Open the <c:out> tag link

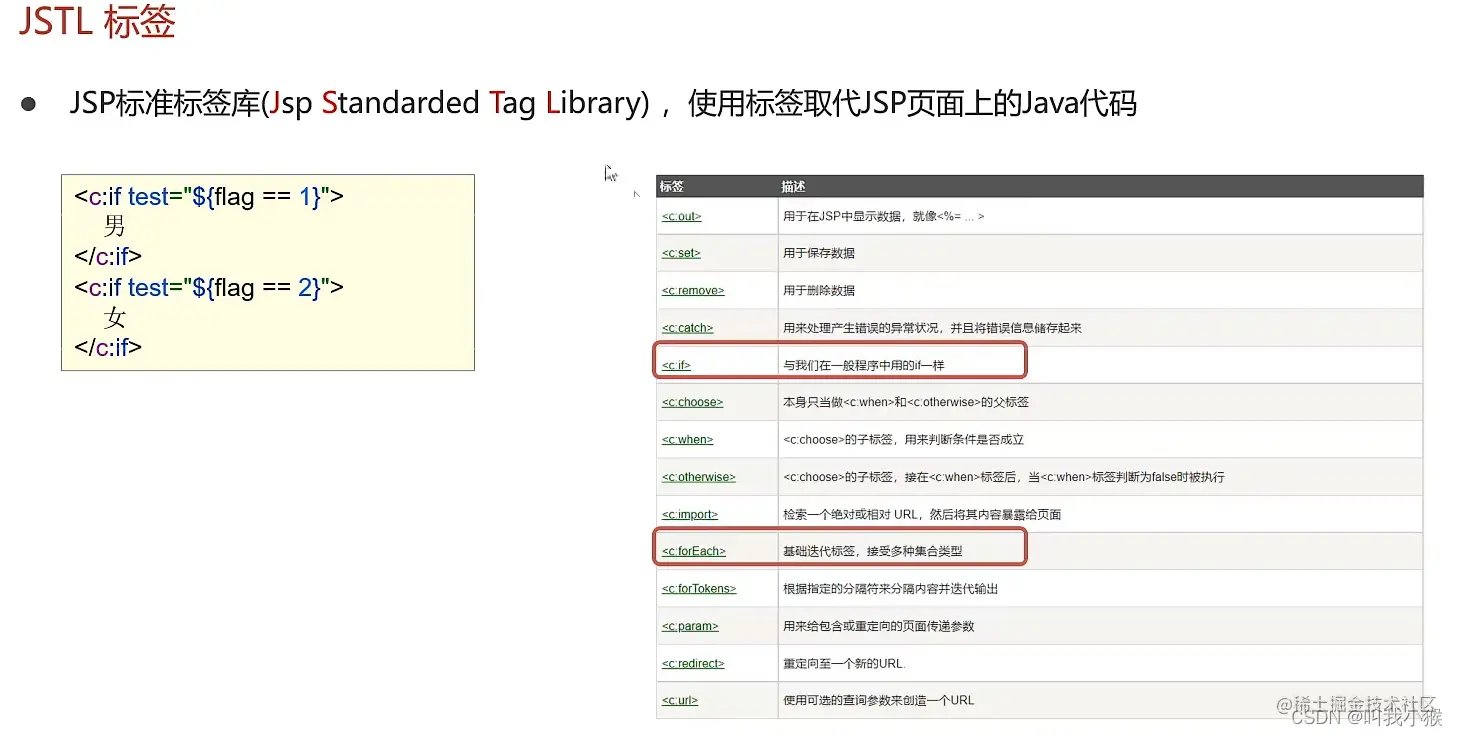680,215
